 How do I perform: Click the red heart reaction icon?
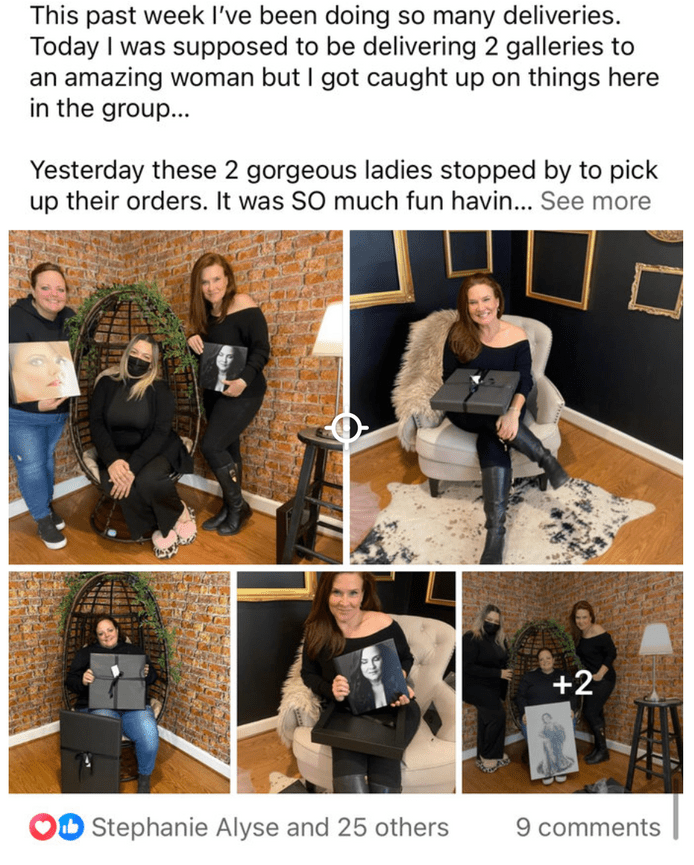pyautogui.click(x=42, y=827)
